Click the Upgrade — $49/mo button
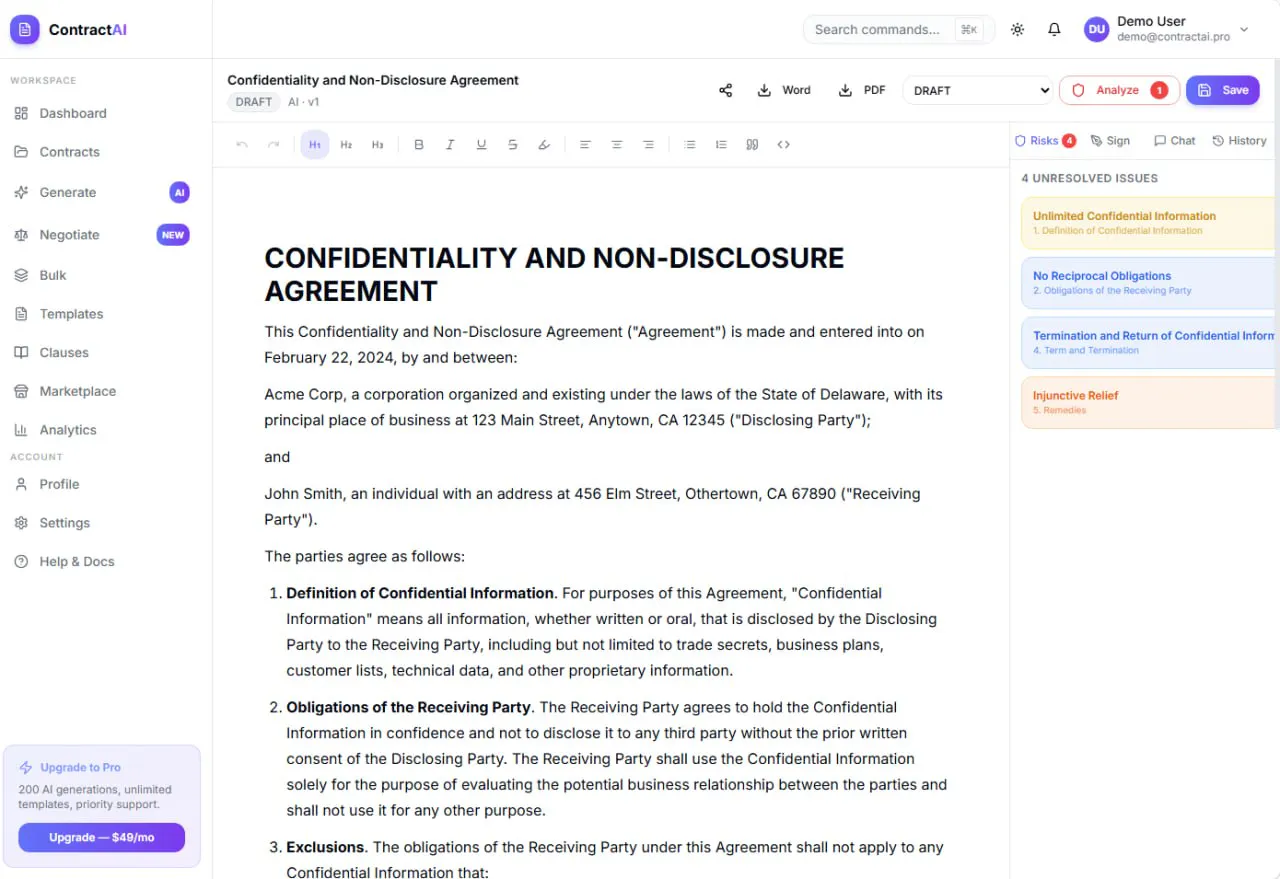This screenshot has width=1280, height=879. click(101, 837)
